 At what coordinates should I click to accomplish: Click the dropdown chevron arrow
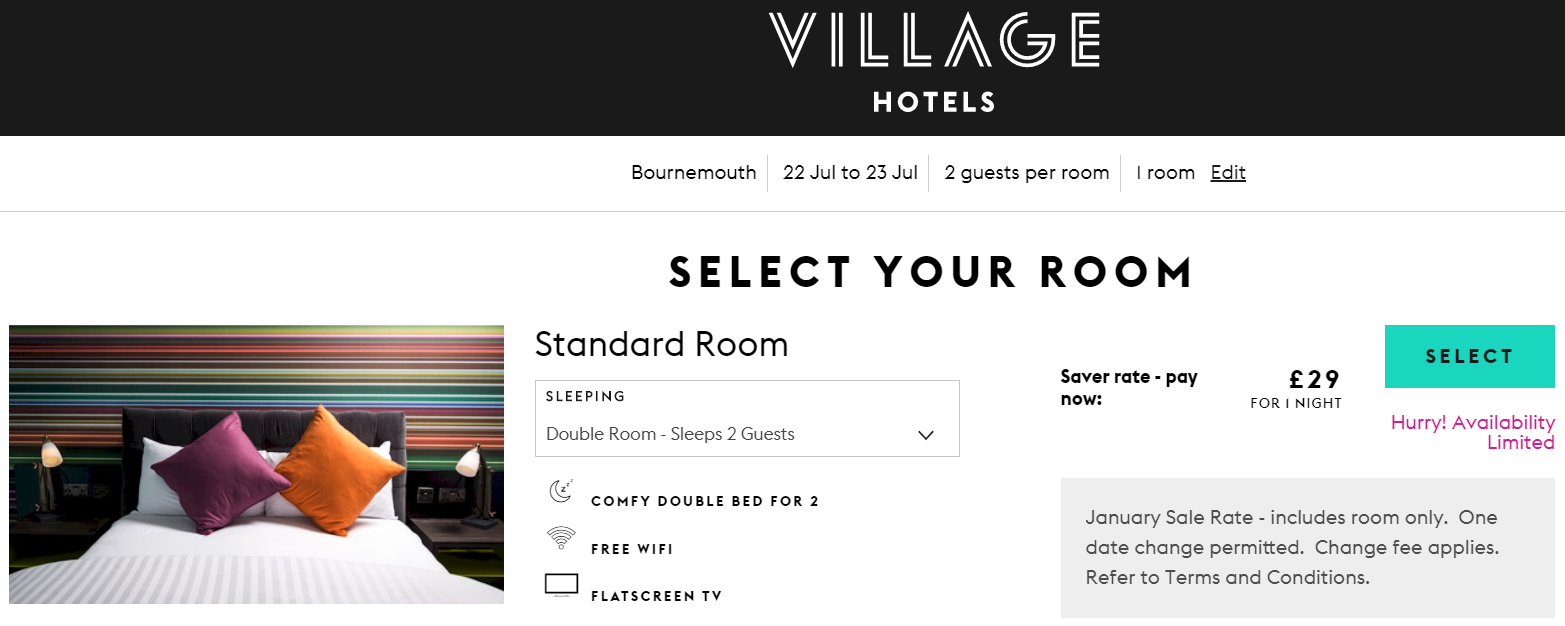[926, 435]
